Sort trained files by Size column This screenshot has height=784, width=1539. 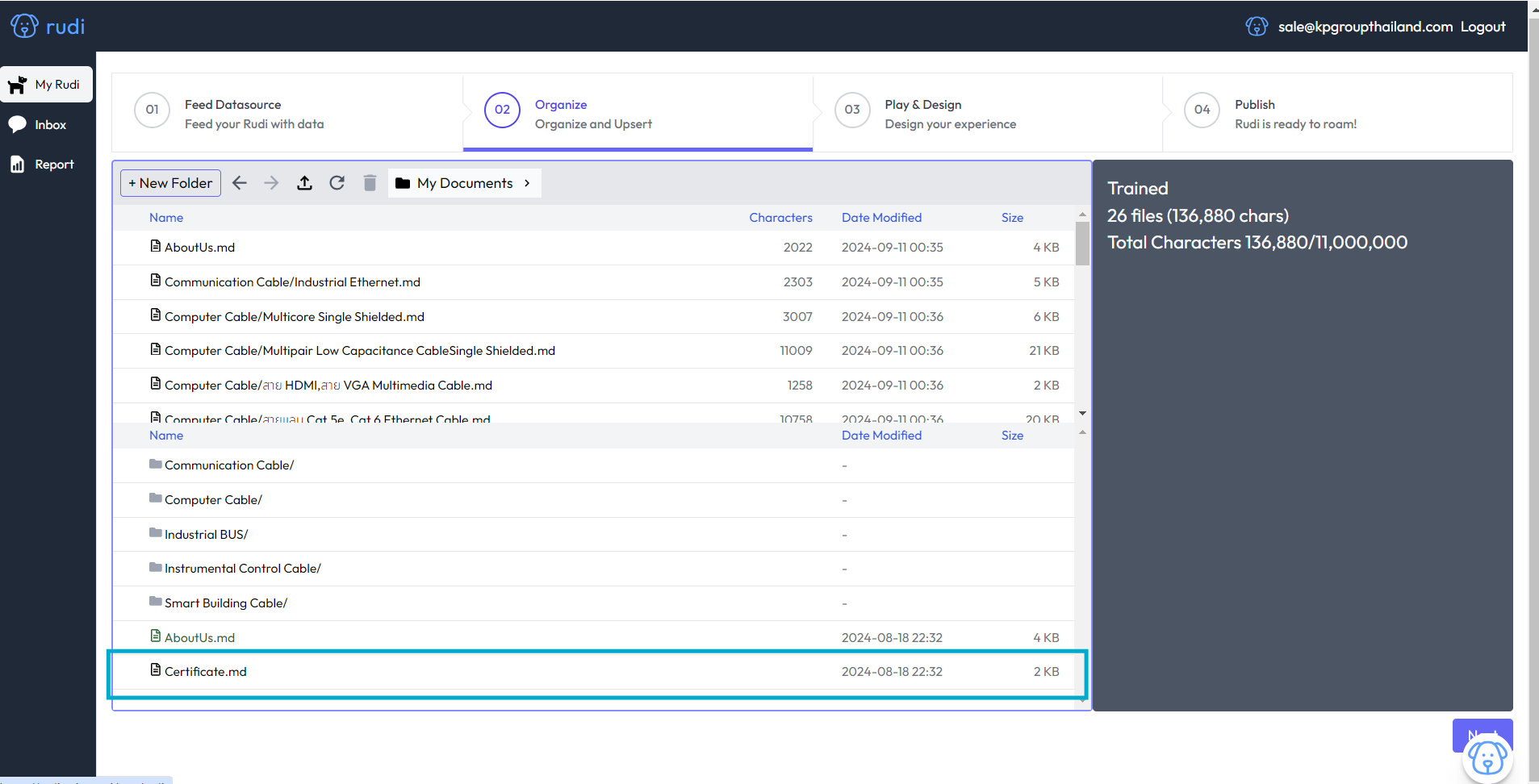point(1012,218)
